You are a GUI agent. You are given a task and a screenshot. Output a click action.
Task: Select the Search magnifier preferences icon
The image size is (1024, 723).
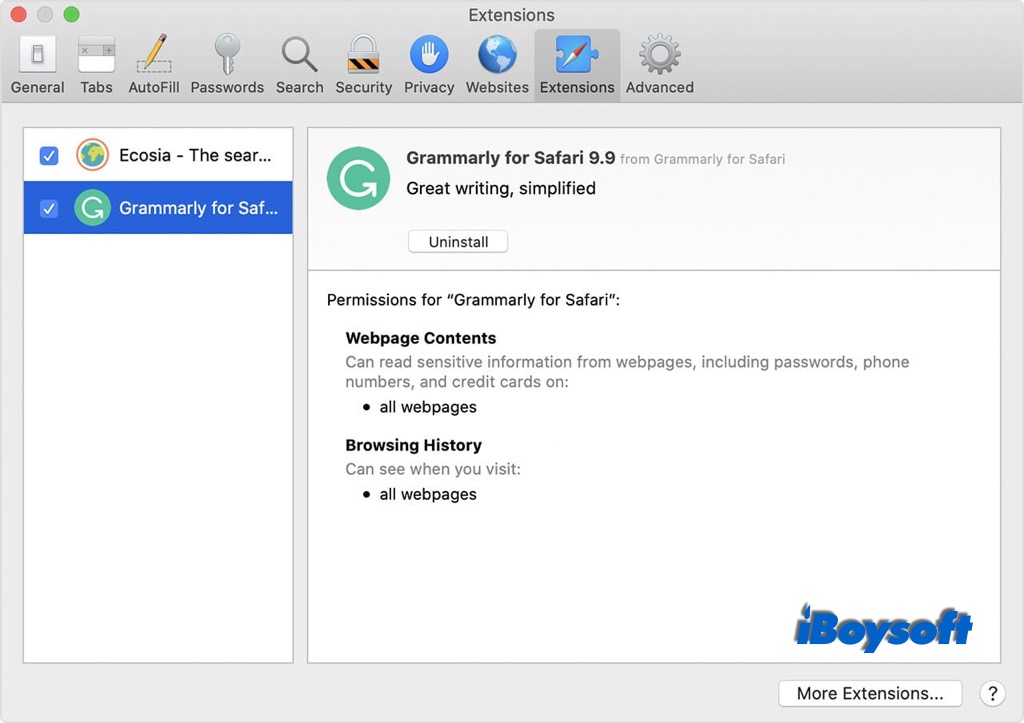click(299, 64)
